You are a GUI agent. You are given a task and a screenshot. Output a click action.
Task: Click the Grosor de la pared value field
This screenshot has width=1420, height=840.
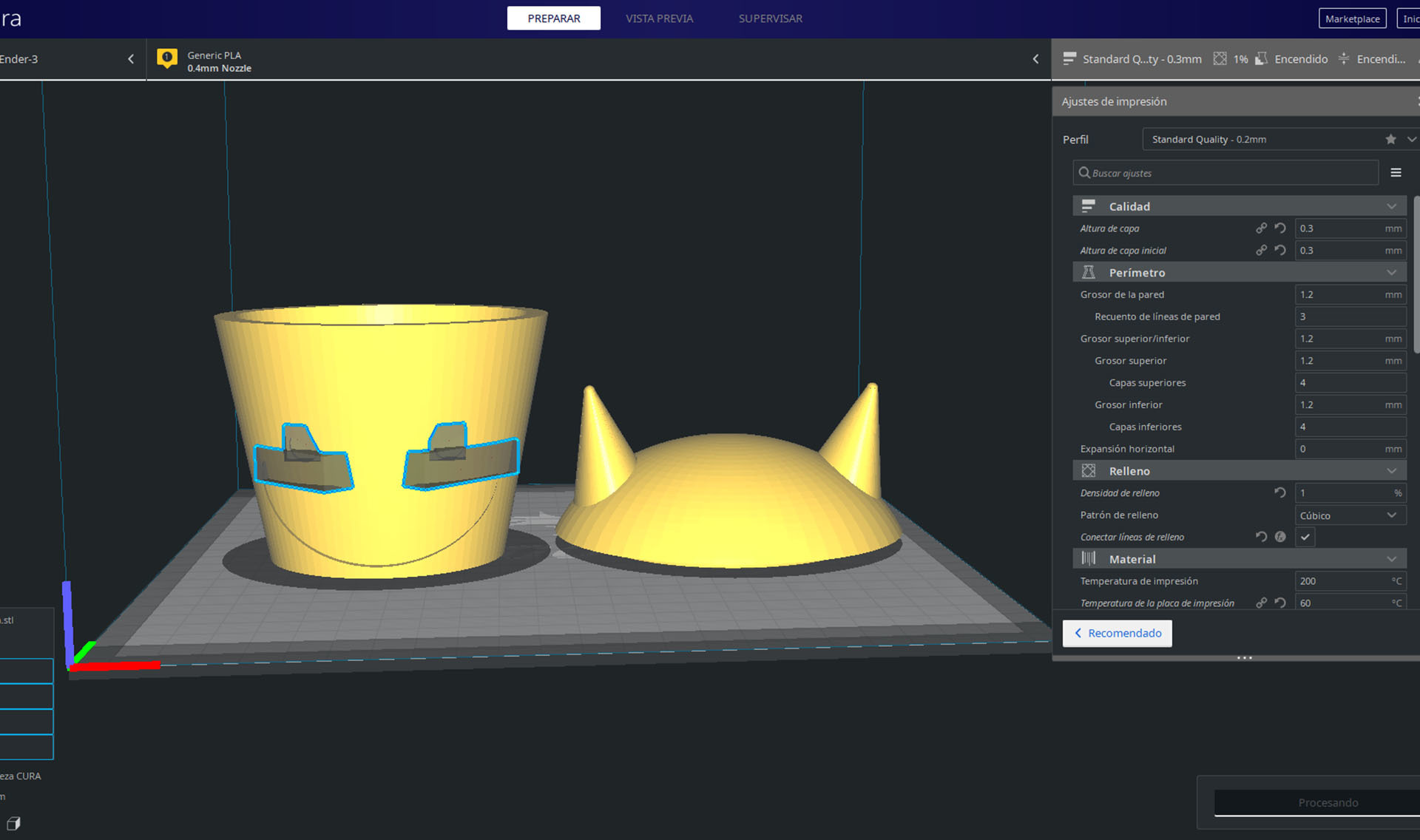[1350, 294]
